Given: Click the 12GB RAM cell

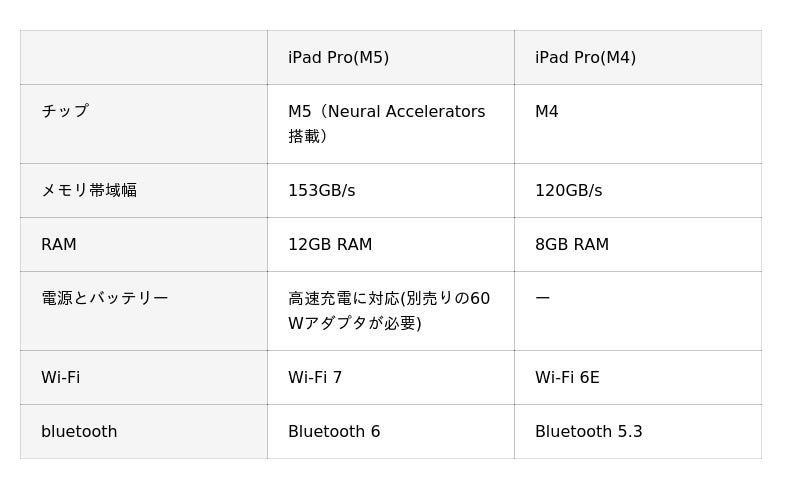Looking at the screenshot, I should [330, 244].
